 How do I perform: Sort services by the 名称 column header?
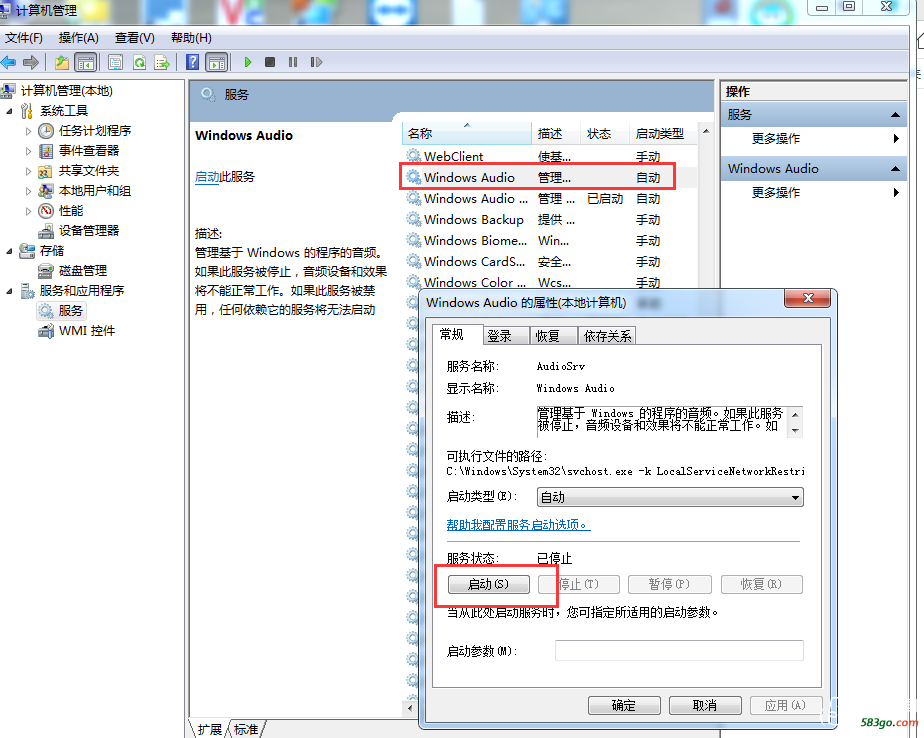[467, 134]
